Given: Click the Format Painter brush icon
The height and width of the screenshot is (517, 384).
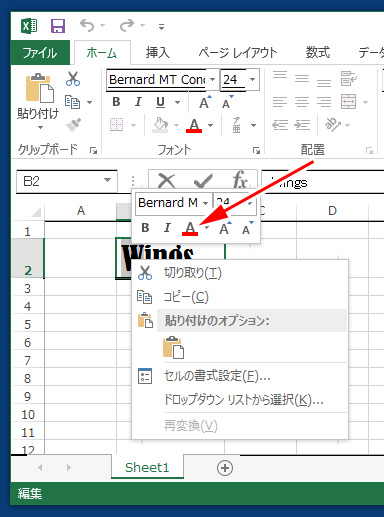Looking at the screenshot, I should pos(73,125).
